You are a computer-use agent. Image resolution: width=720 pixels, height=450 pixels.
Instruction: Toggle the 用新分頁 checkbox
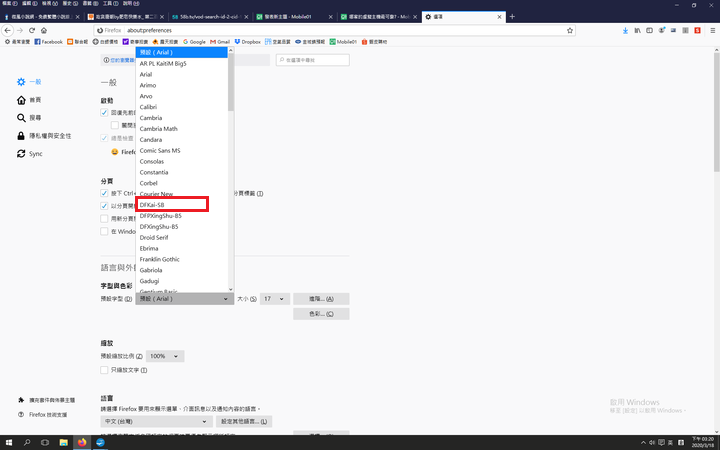pyautogui.click(x=104, y=219)
